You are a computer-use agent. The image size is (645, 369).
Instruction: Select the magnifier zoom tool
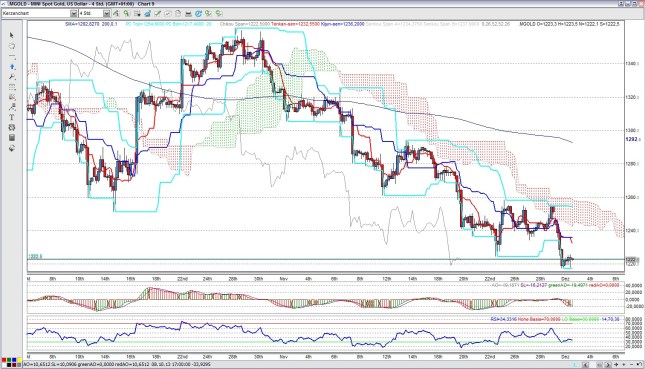[12, 77]
